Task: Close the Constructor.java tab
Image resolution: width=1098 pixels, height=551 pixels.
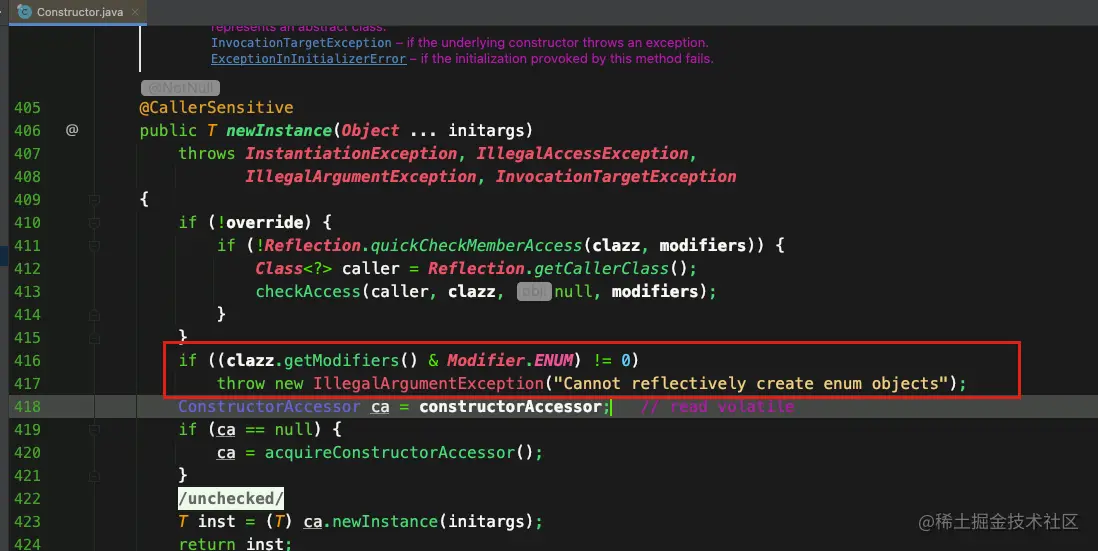Action: pyautogui.click(x=135, y=12)
